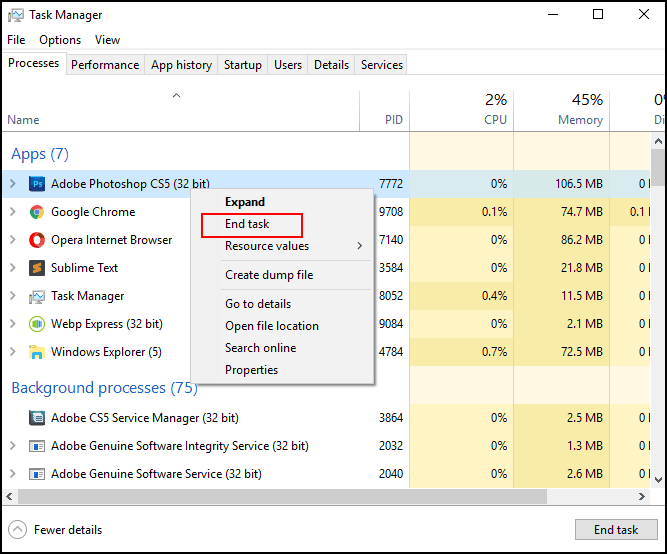This screenshot has height=554, width=667.
Task: Click the vertical scrollbar up arrow
Action: [x=658, y=141]
